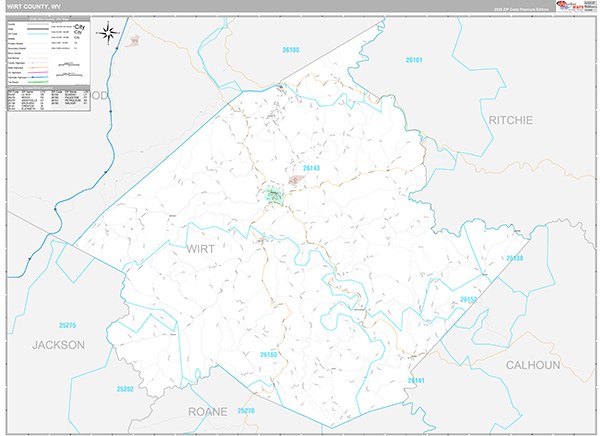Select ZIP code label 25275
The width and height of the screenshot is (600, 436).
click(x=67, y=325)
